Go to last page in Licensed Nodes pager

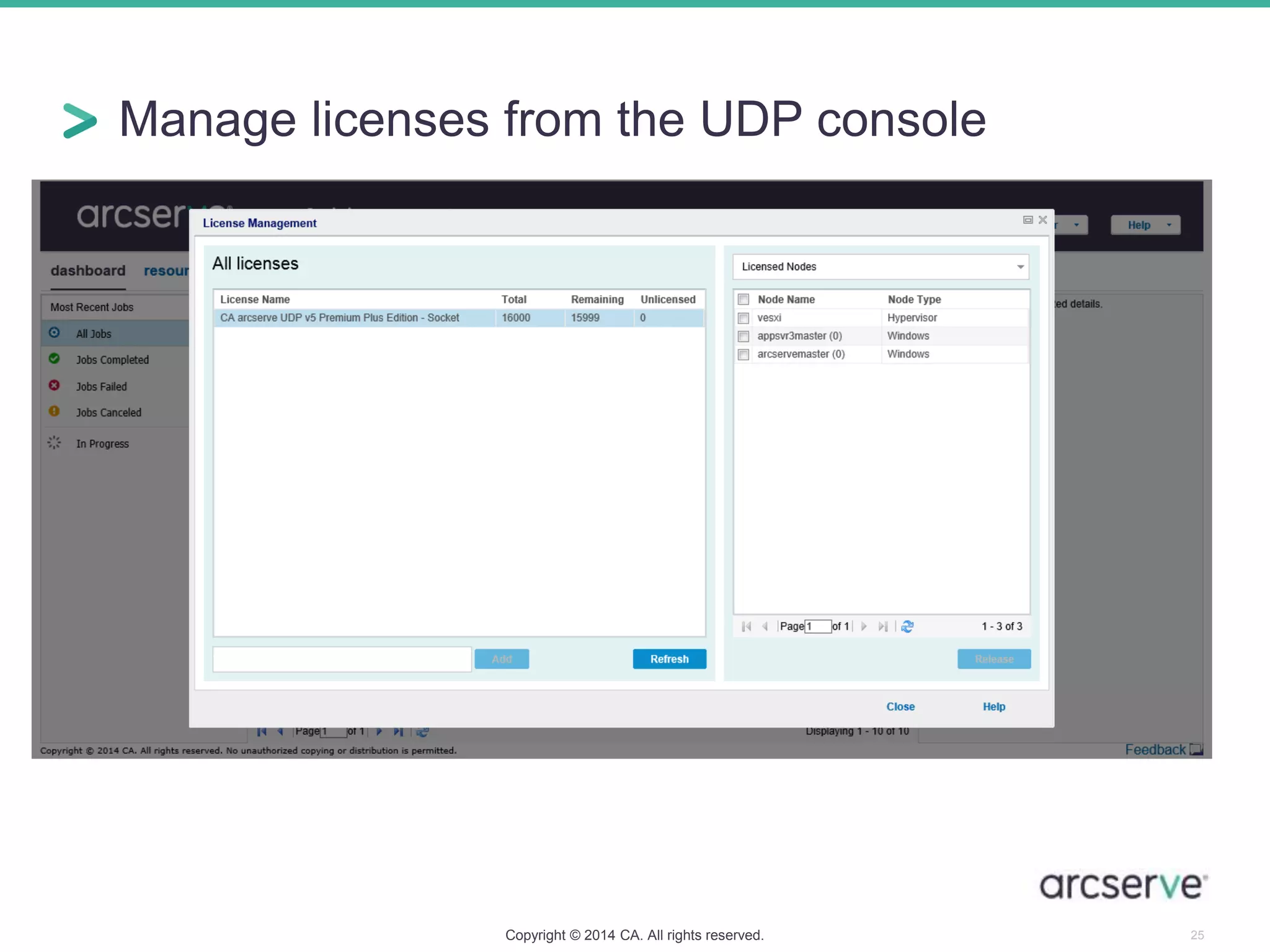(883, 627)
